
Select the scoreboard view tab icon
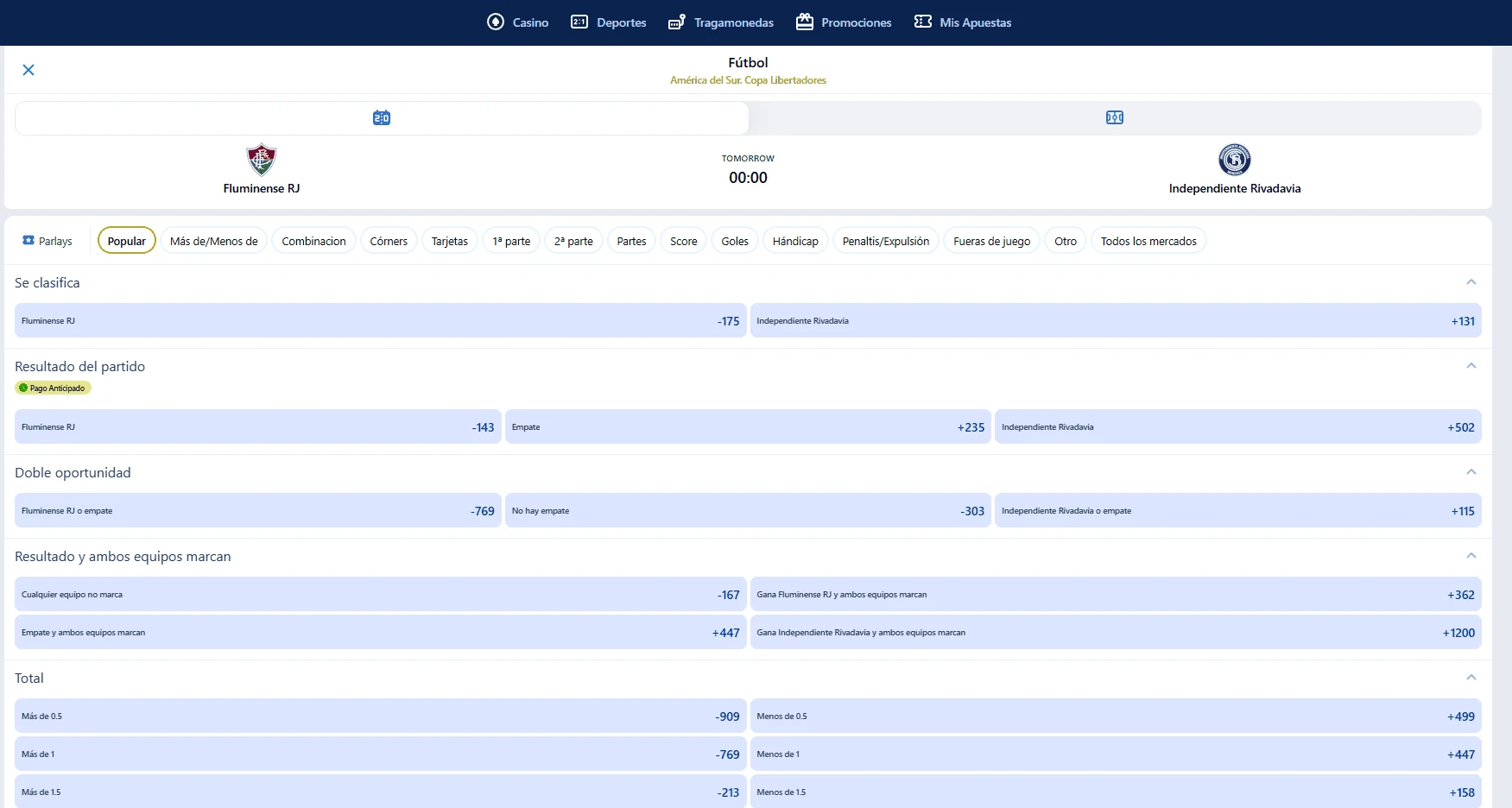point(382,117)
